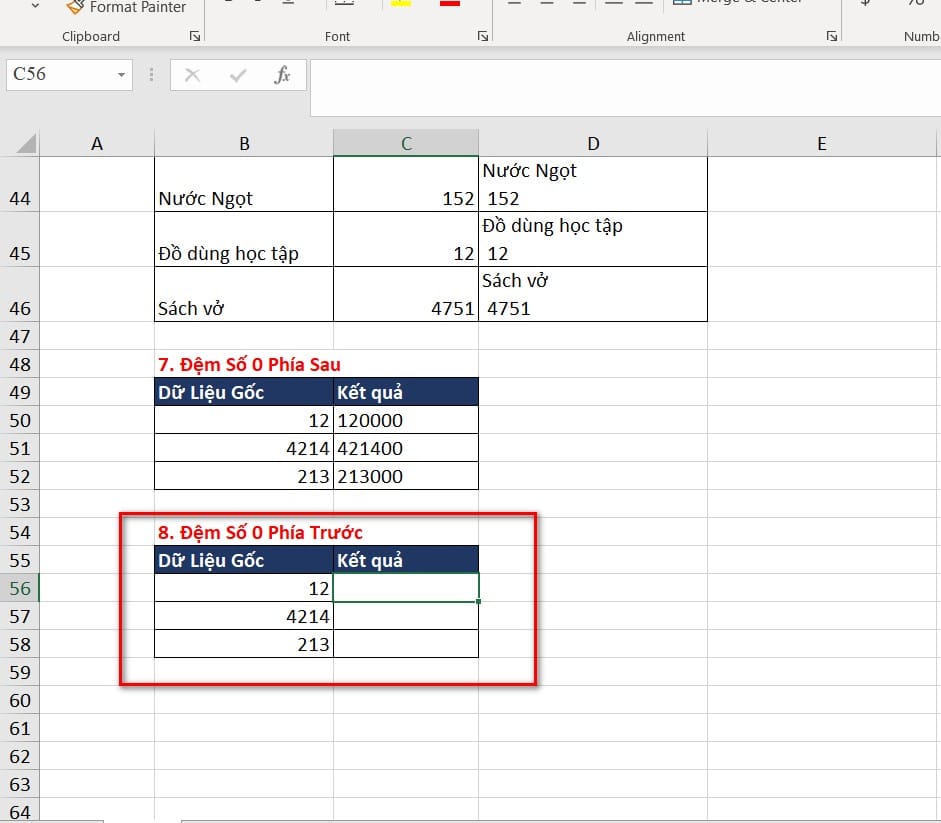Activate the Format Painter tool
The image size is (941, 823).
[126, 7]
